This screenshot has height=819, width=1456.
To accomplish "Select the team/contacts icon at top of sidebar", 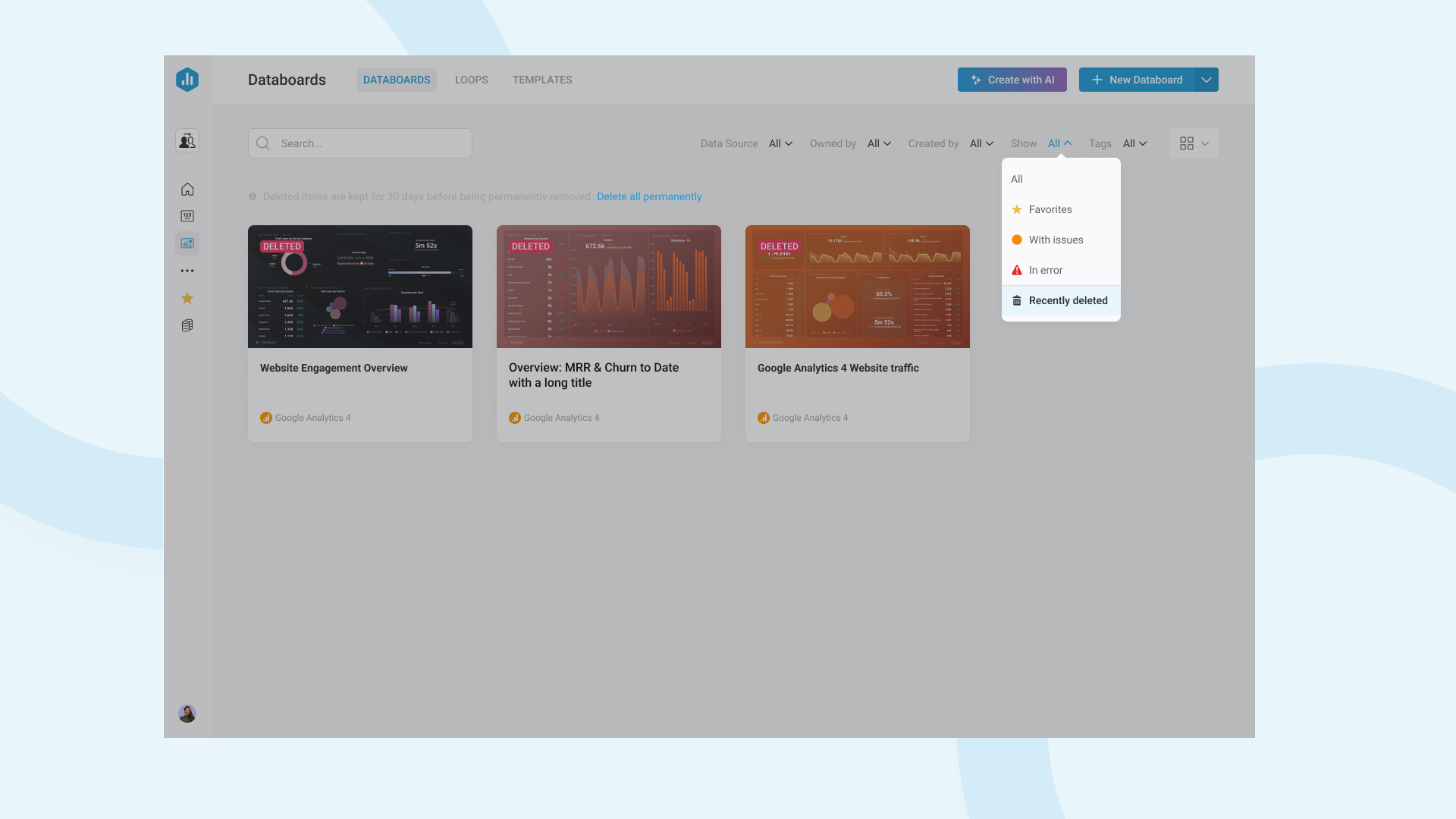I will (187, 140).
